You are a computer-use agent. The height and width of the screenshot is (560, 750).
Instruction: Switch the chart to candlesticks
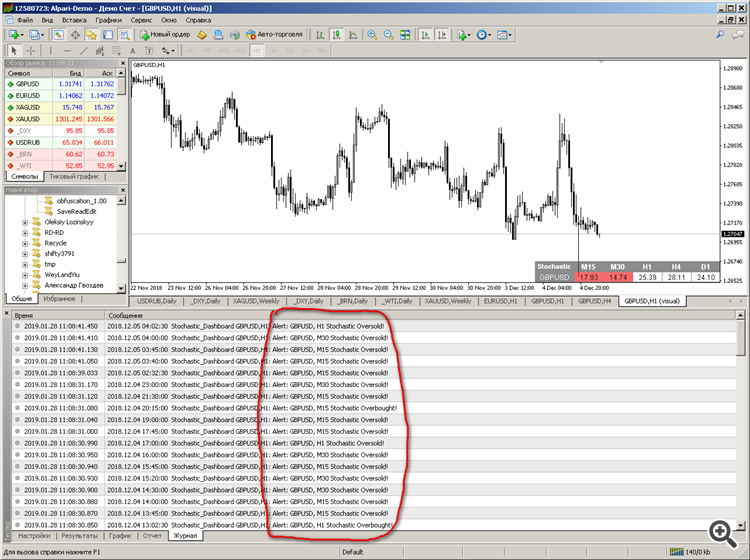pyautogui.click(x=337, y=35)
